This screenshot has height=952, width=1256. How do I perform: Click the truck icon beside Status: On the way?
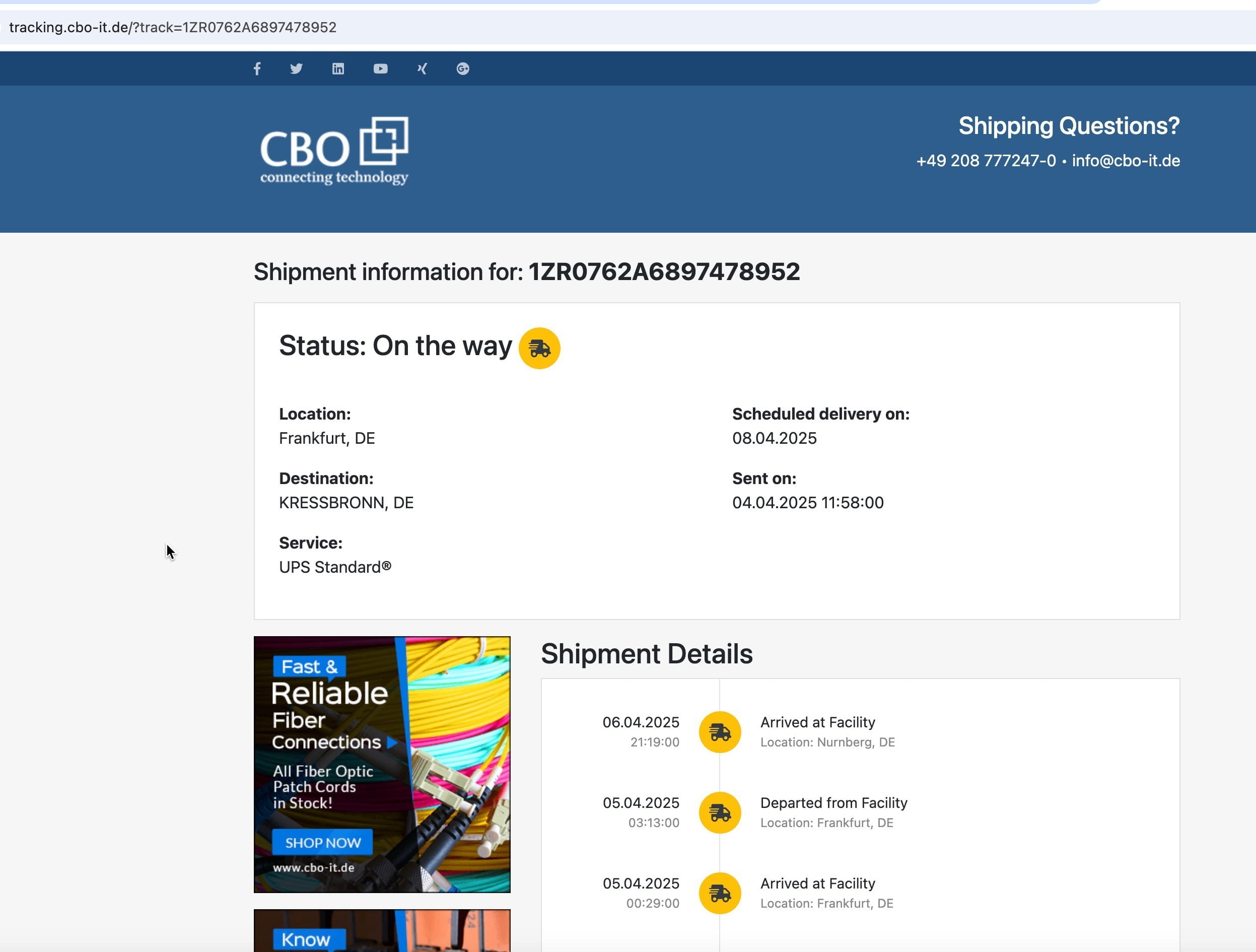[x=539, y=348]
